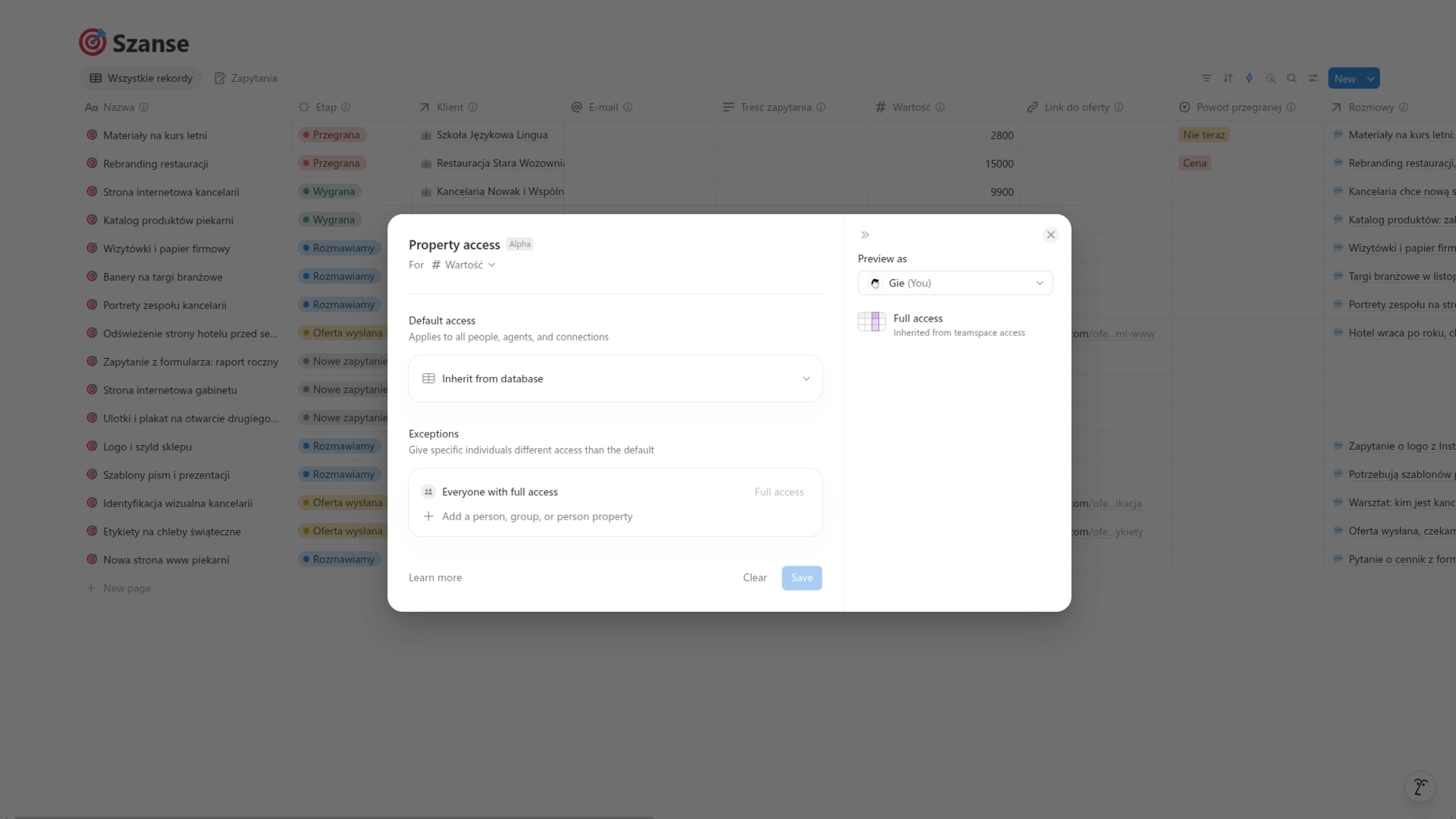
Task: Open view settings sliders icon
Action: coord(1313,78)
